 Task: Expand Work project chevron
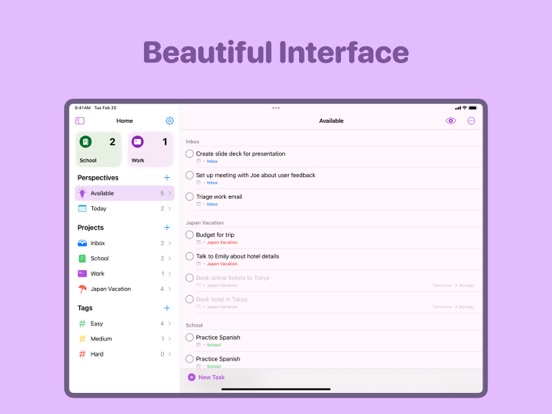point(170,274)
